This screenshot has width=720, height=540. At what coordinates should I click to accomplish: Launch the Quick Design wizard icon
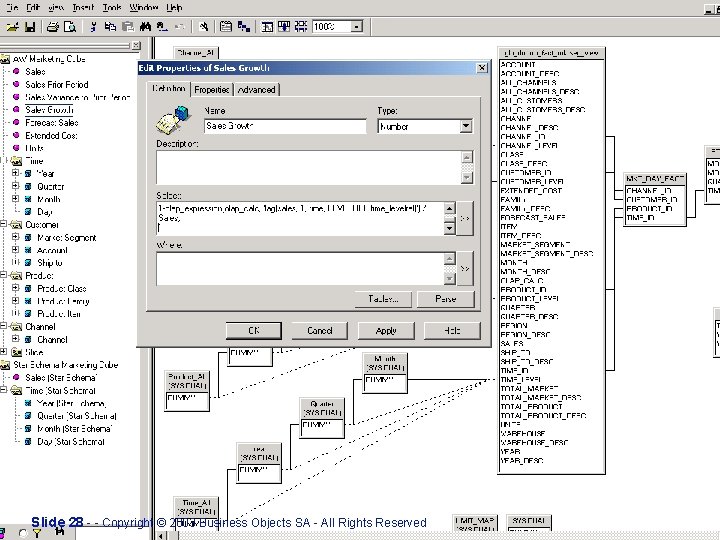click(203, 27)
